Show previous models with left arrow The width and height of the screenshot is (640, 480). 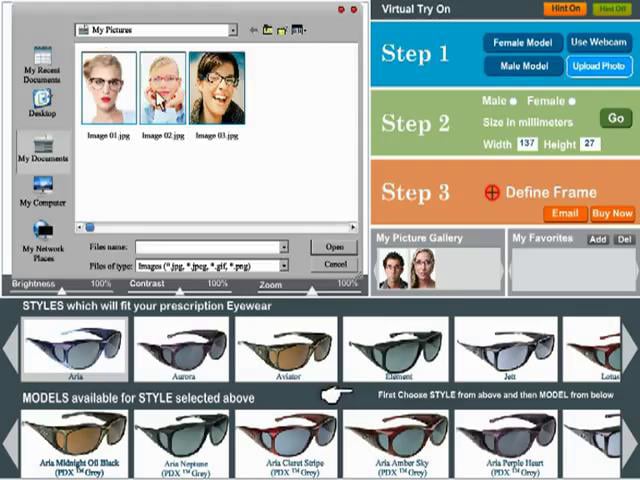pyautogui.click(x=10, y=445)
